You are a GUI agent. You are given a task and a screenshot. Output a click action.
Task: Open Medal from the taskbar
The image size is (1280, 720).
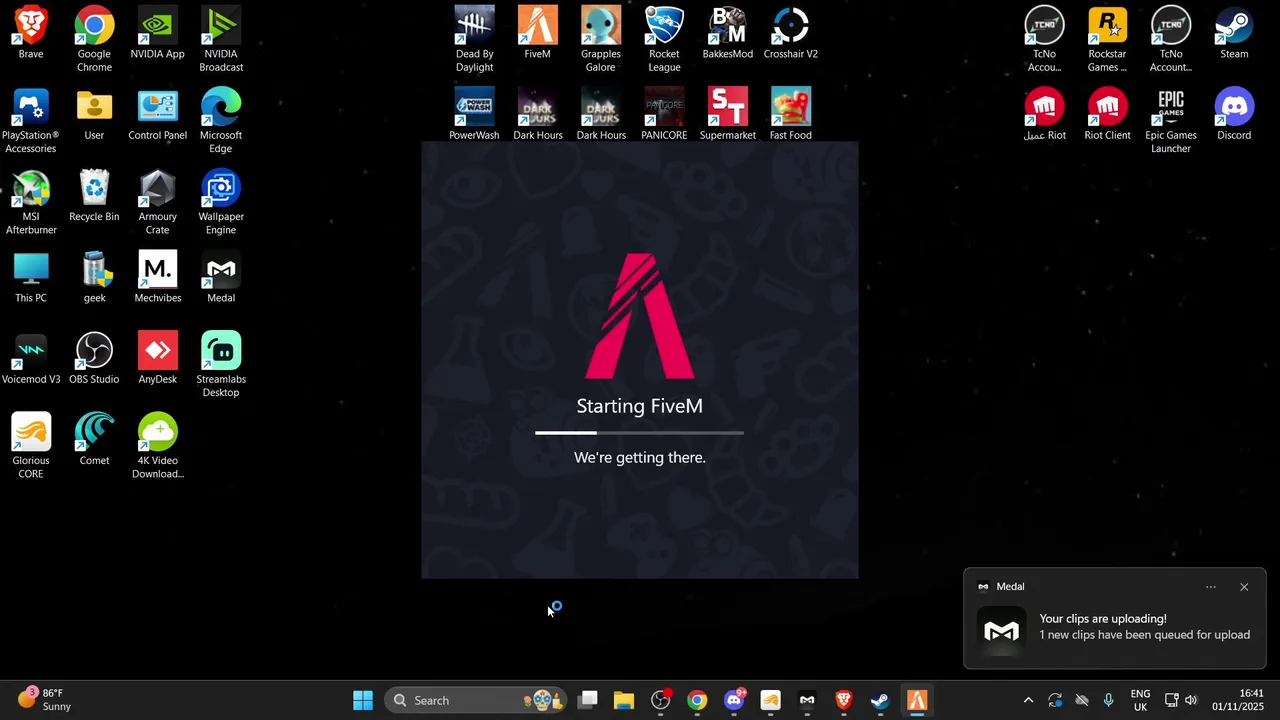[807, 700]
